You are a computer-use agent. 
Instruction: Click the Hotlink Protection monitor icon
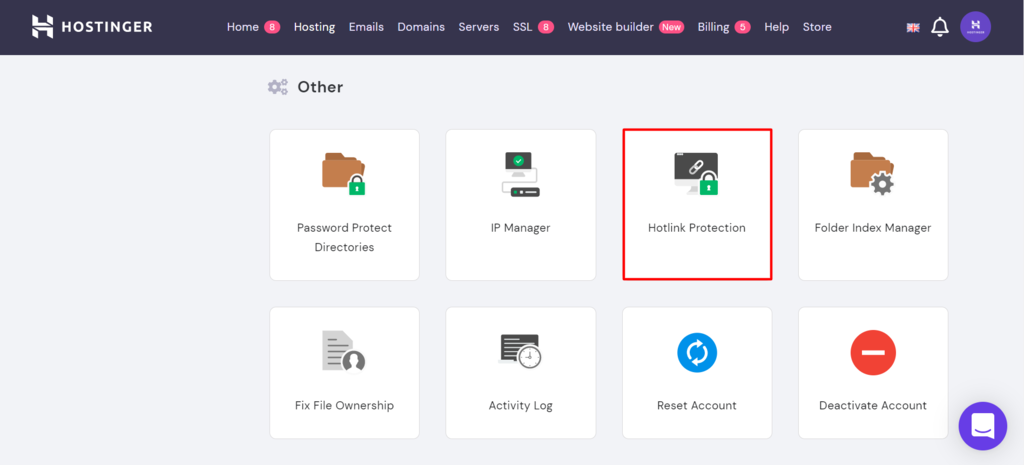pyautogui.click(x=696, y=173)
